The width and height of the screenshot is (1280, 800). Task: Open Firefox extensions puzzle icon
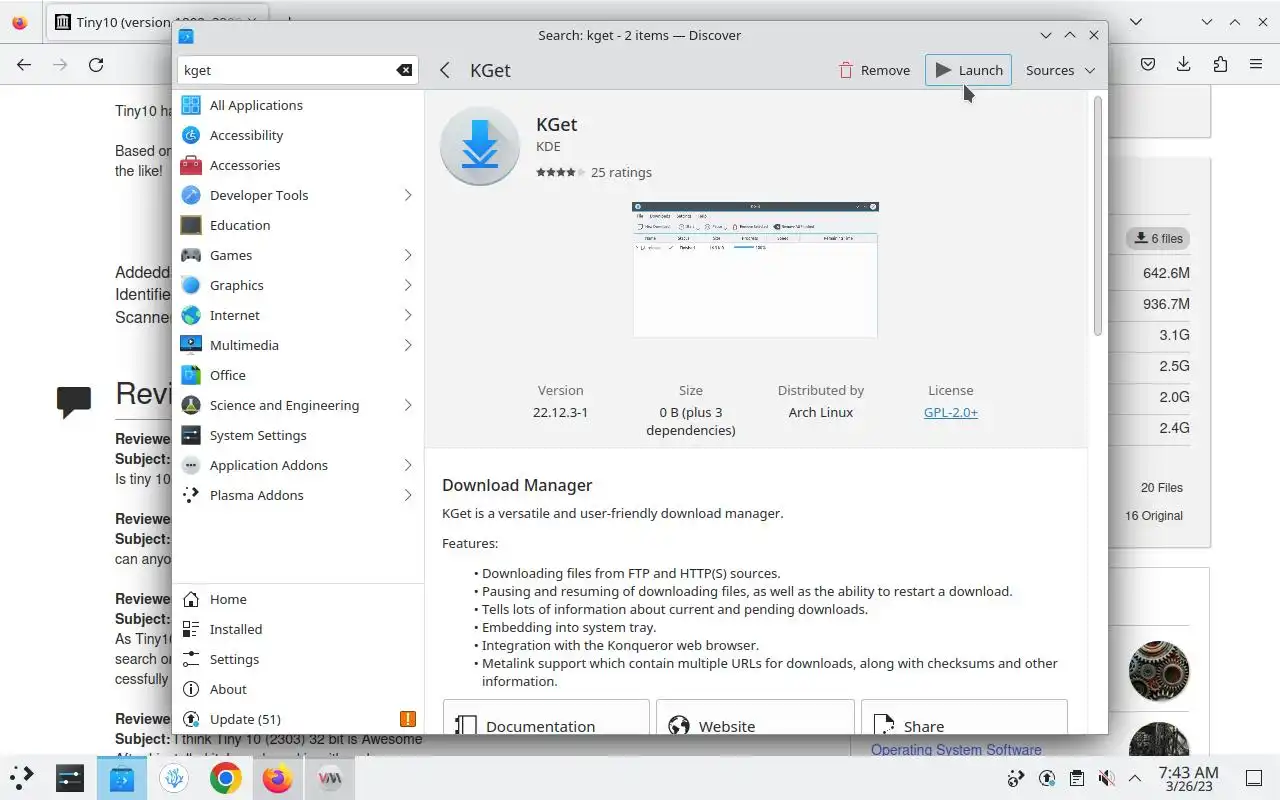coord(1219,64)
